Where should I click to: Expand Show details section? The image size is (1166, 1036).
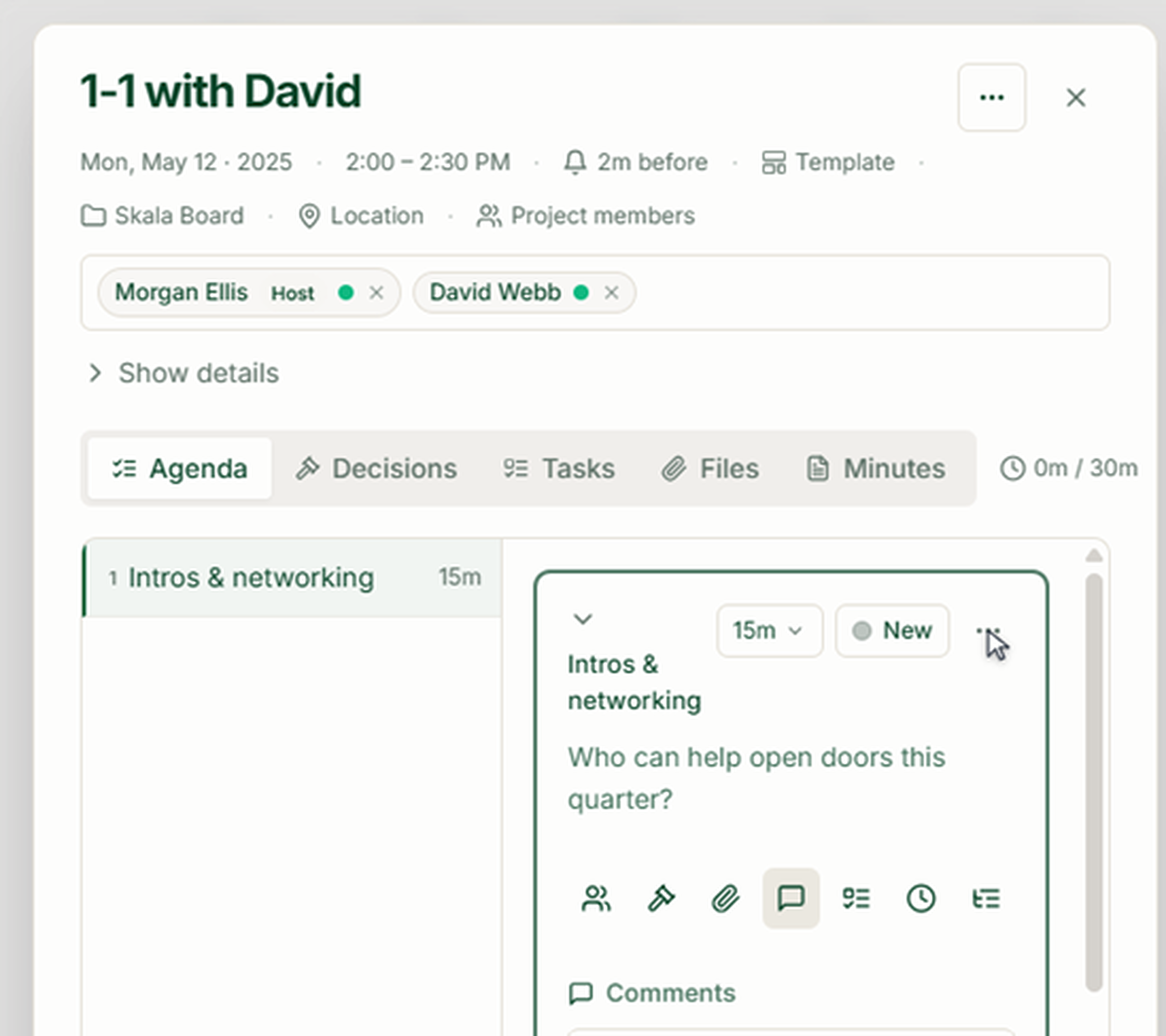pos(183,373)
